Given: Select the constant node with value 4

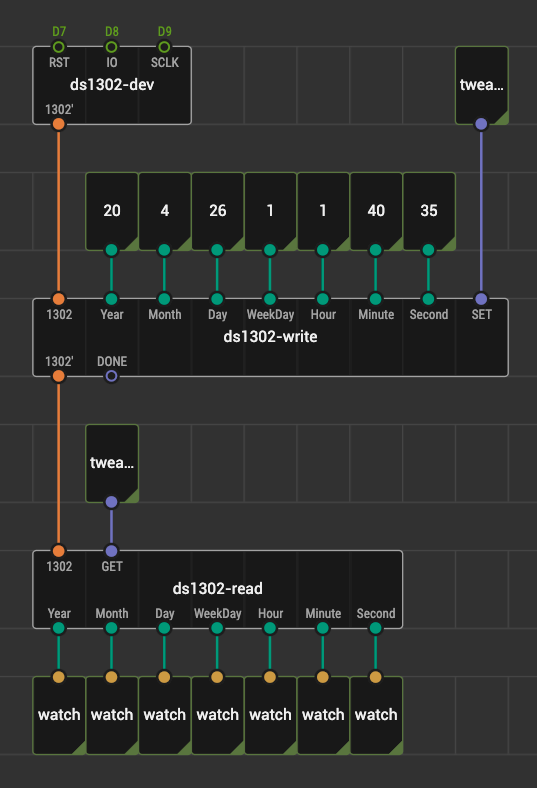Looking at the screenshot, I should (164, 211).
